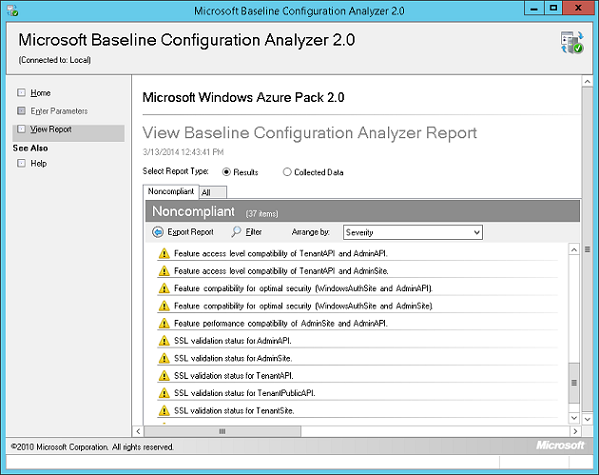
Task: Click the Filter magnifier icon
Action: [236, 232]
